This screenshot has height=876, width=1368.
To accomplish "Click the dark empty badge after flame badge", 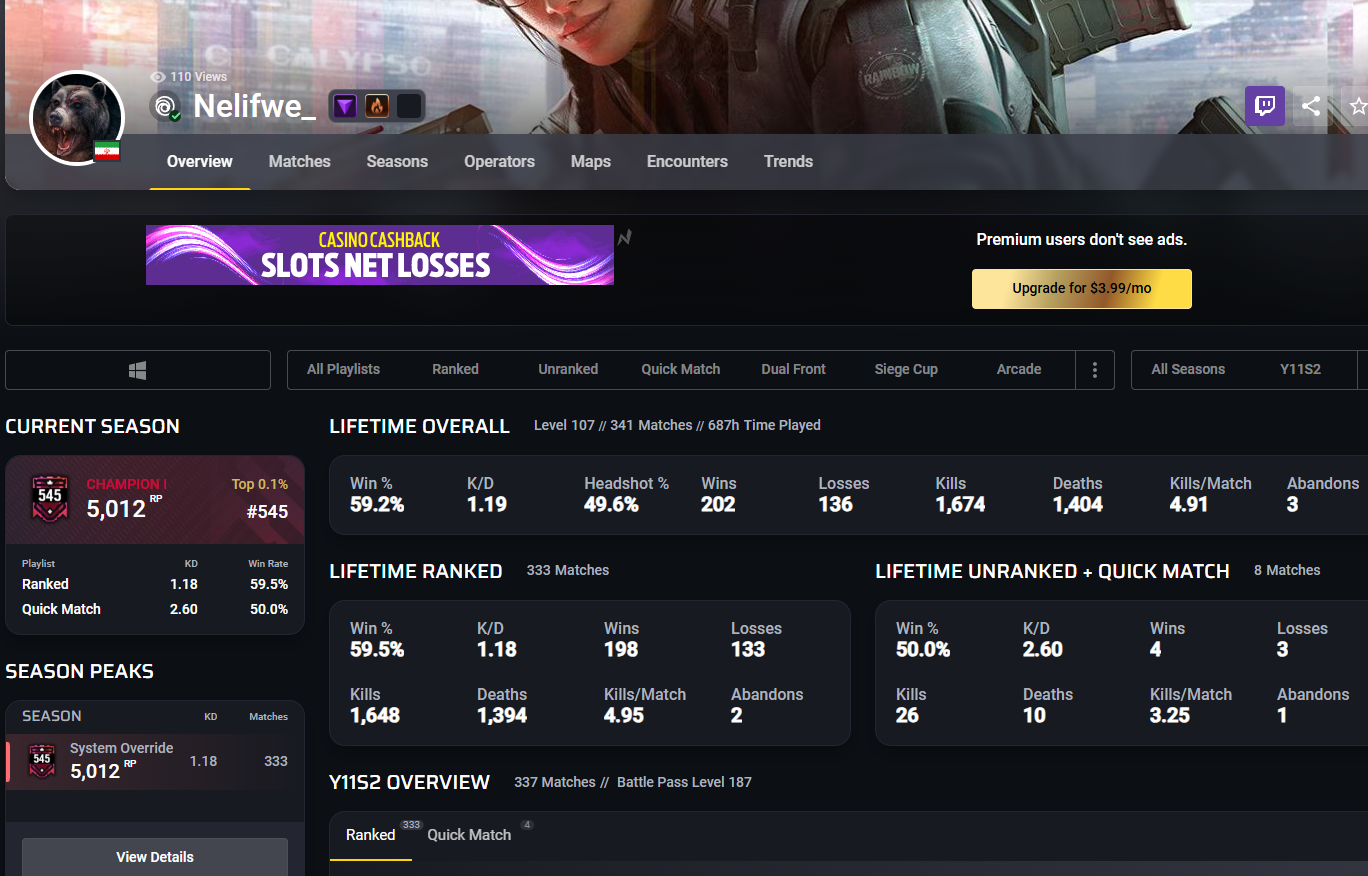I will (x=408, y=106).
